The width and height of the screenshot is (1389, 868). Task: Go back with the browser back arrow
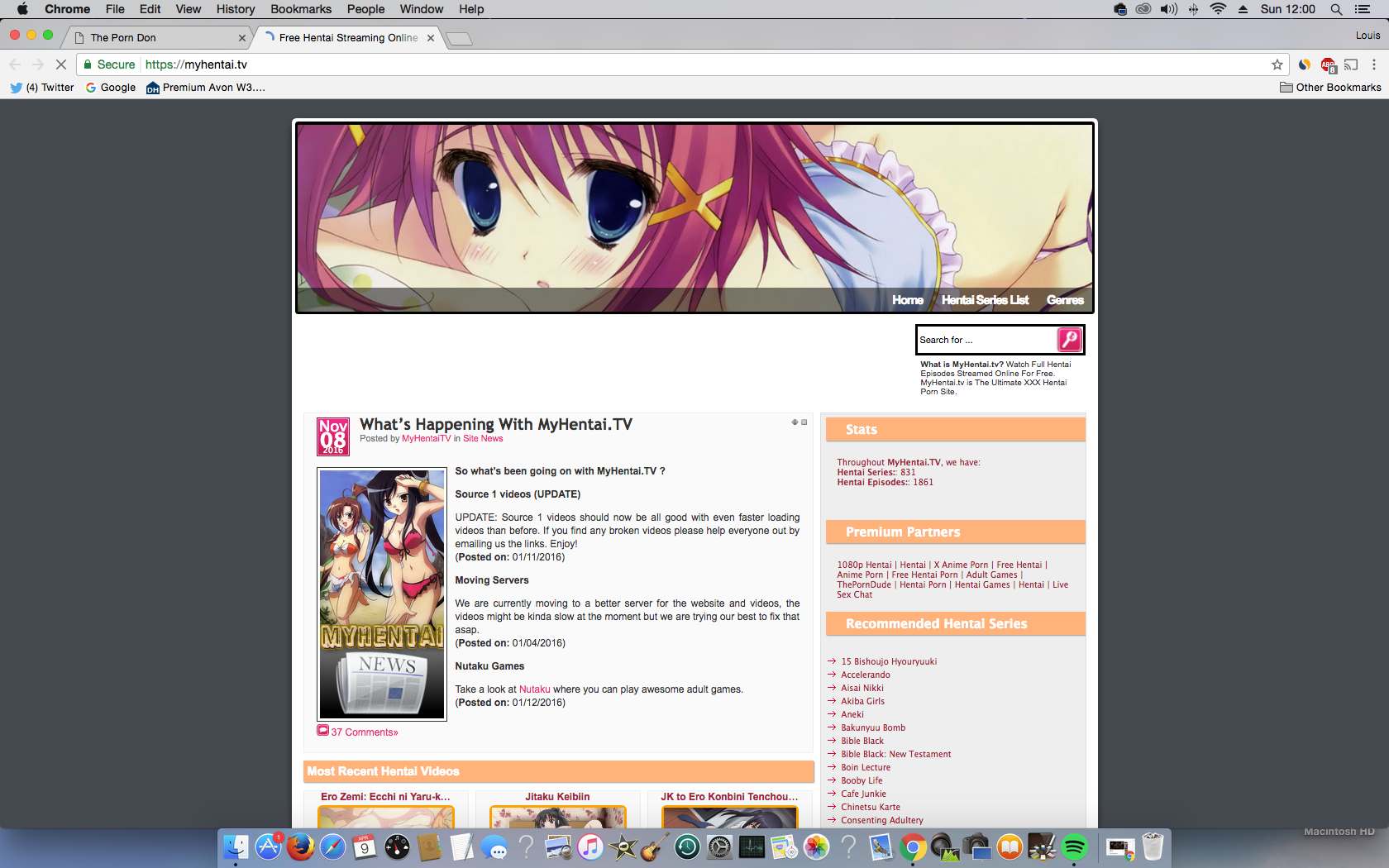tap(15, 64)
